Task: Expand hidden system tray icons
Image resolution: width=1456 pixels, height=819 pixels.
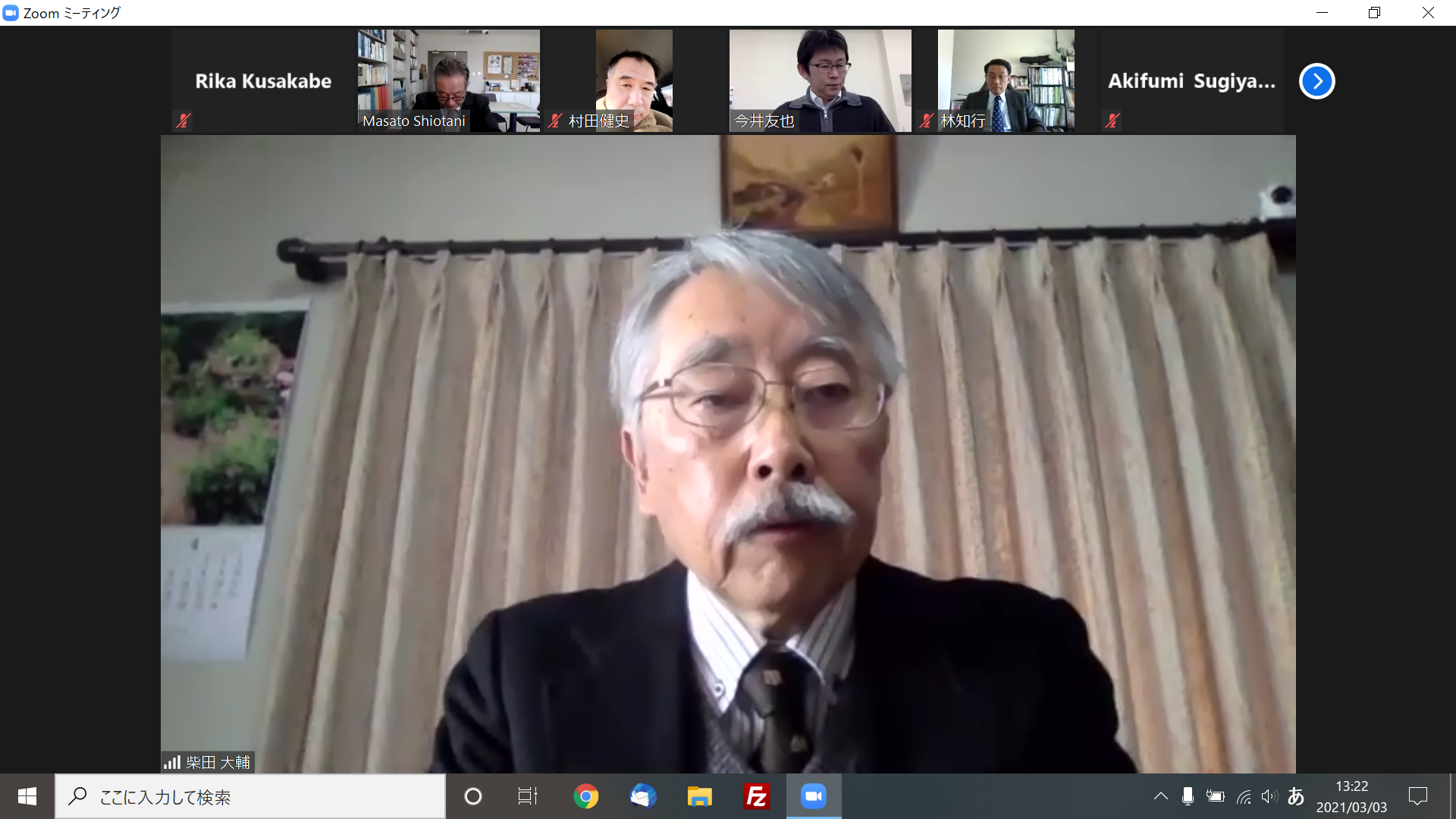Action: click(x=1160, y=796)
